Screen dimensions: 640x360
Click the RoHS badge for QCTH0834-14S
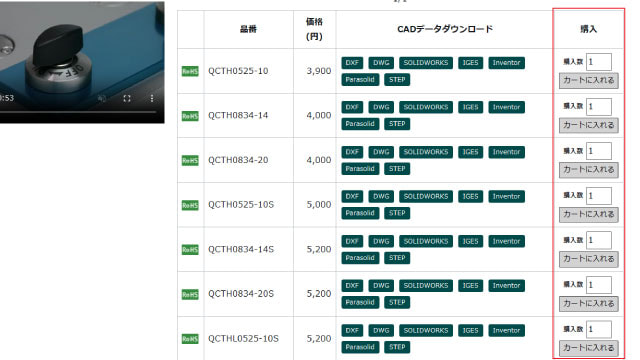[190, 249]
